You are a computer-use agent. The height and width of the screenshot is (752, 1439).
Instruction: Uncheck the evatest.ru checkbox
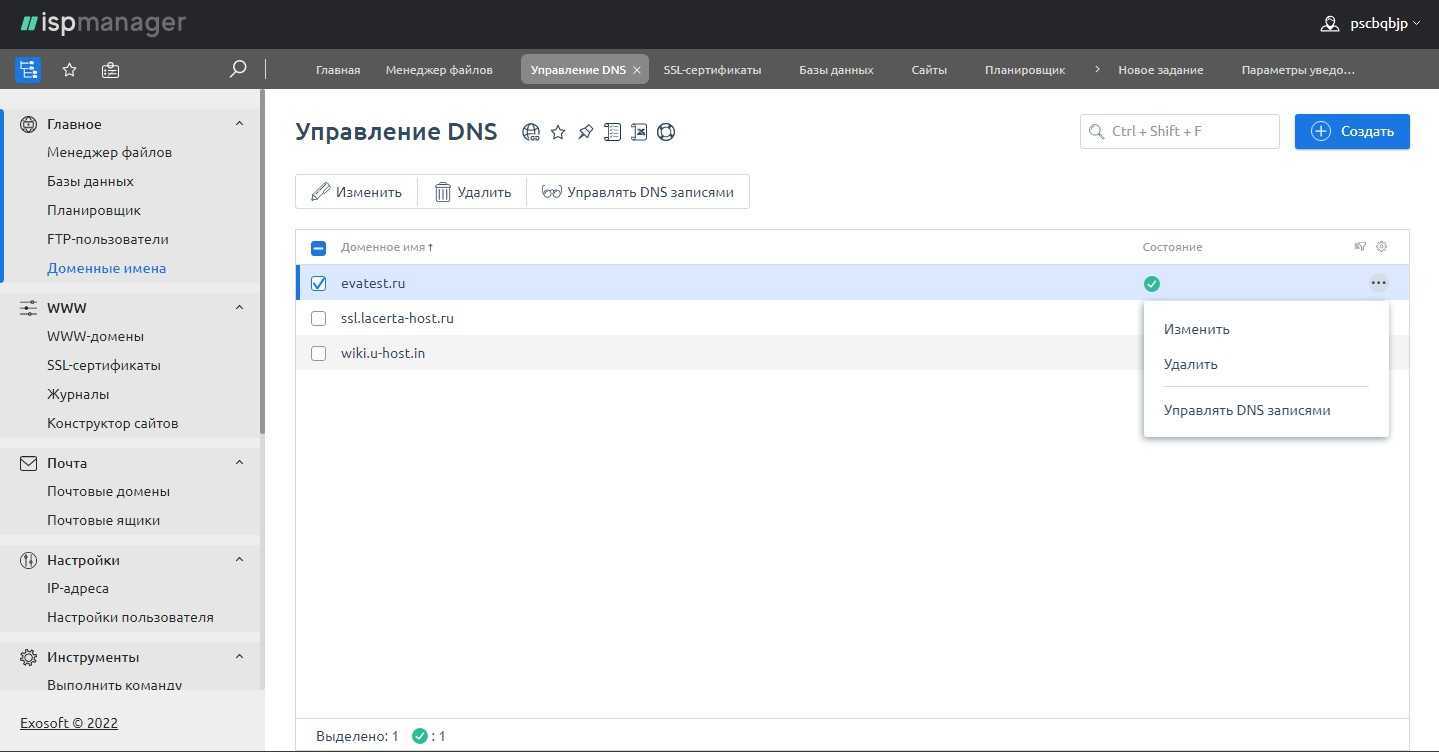(318, 283)
